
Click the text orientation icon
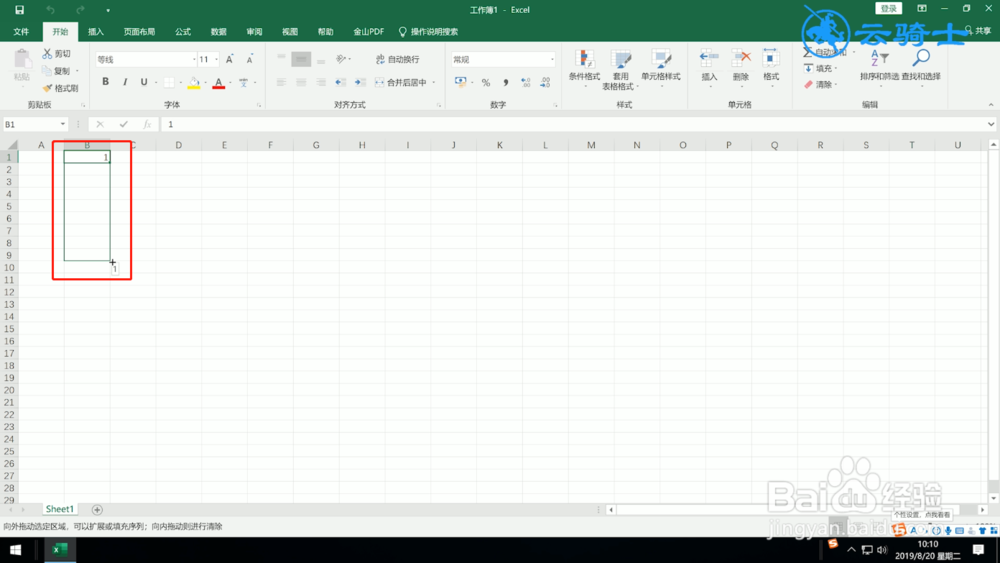(x=341, y=59)
